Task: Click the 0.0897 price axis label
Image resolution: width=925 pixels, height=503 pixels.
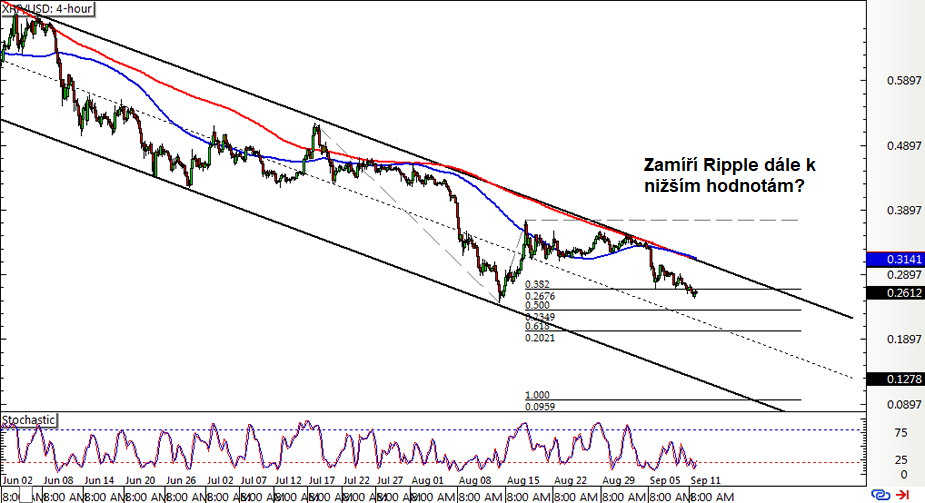Action: click(x=904, y=405)
